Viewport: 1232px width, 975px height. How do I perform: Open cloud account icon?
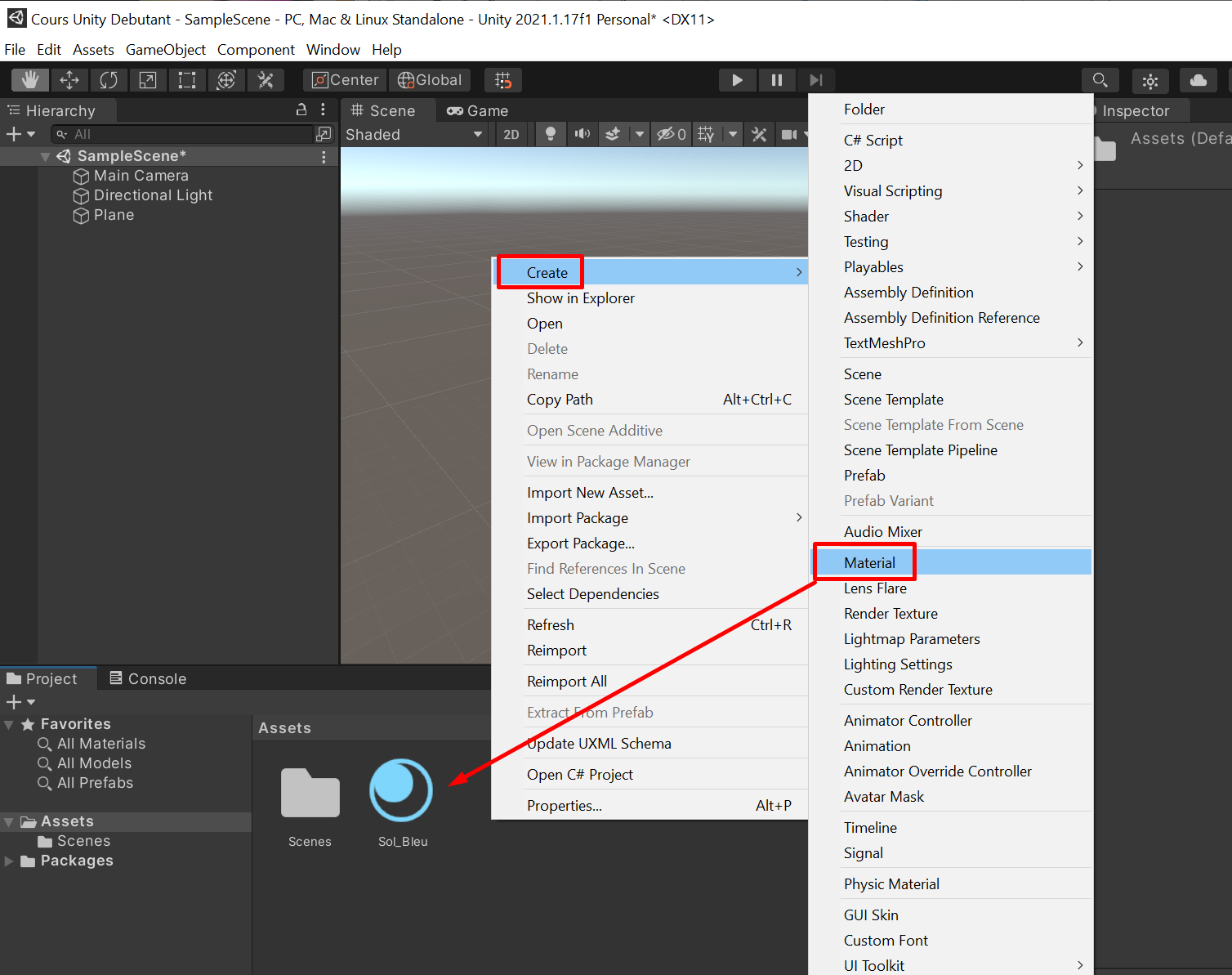pos(1199,80)
